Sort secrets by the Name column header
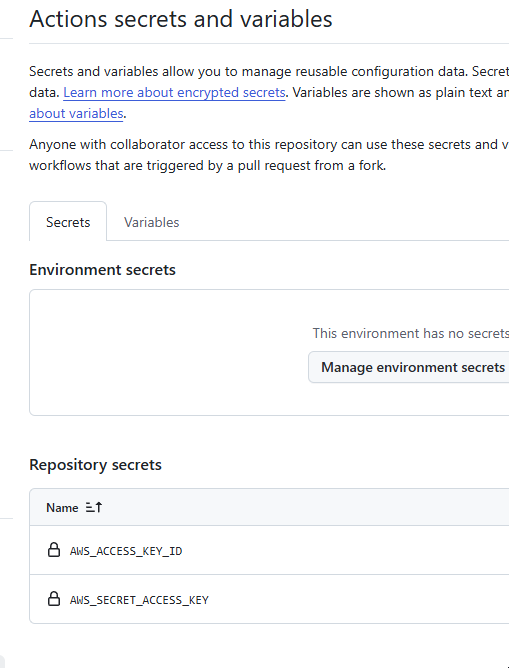 62,508
